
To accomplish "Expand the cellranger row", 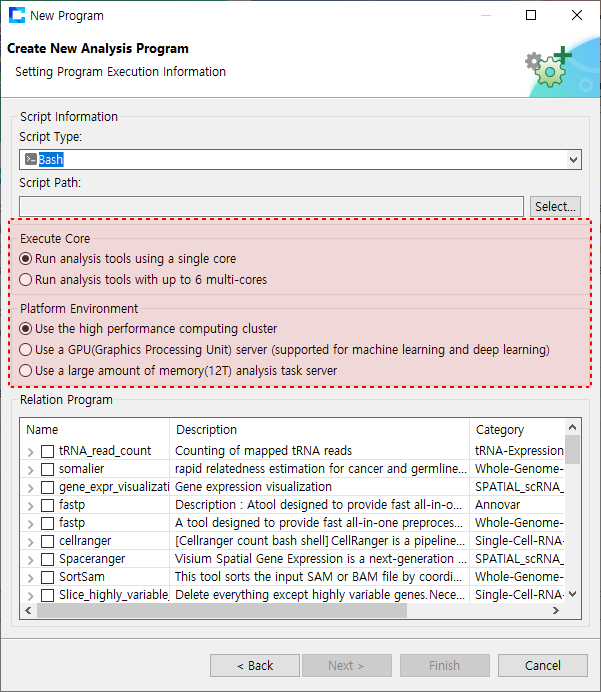I will 30,542.
